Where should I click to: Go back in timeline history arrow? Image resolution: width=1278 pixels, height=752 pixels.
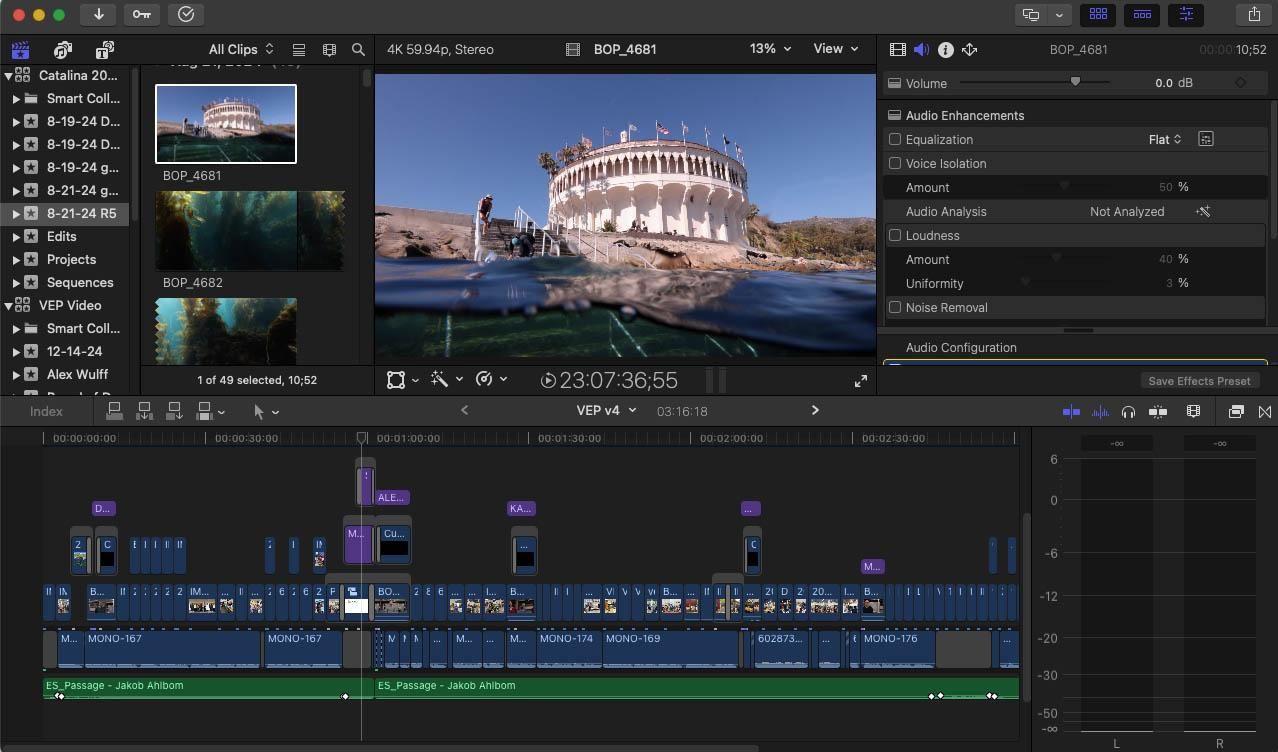[x=464, y=410]
